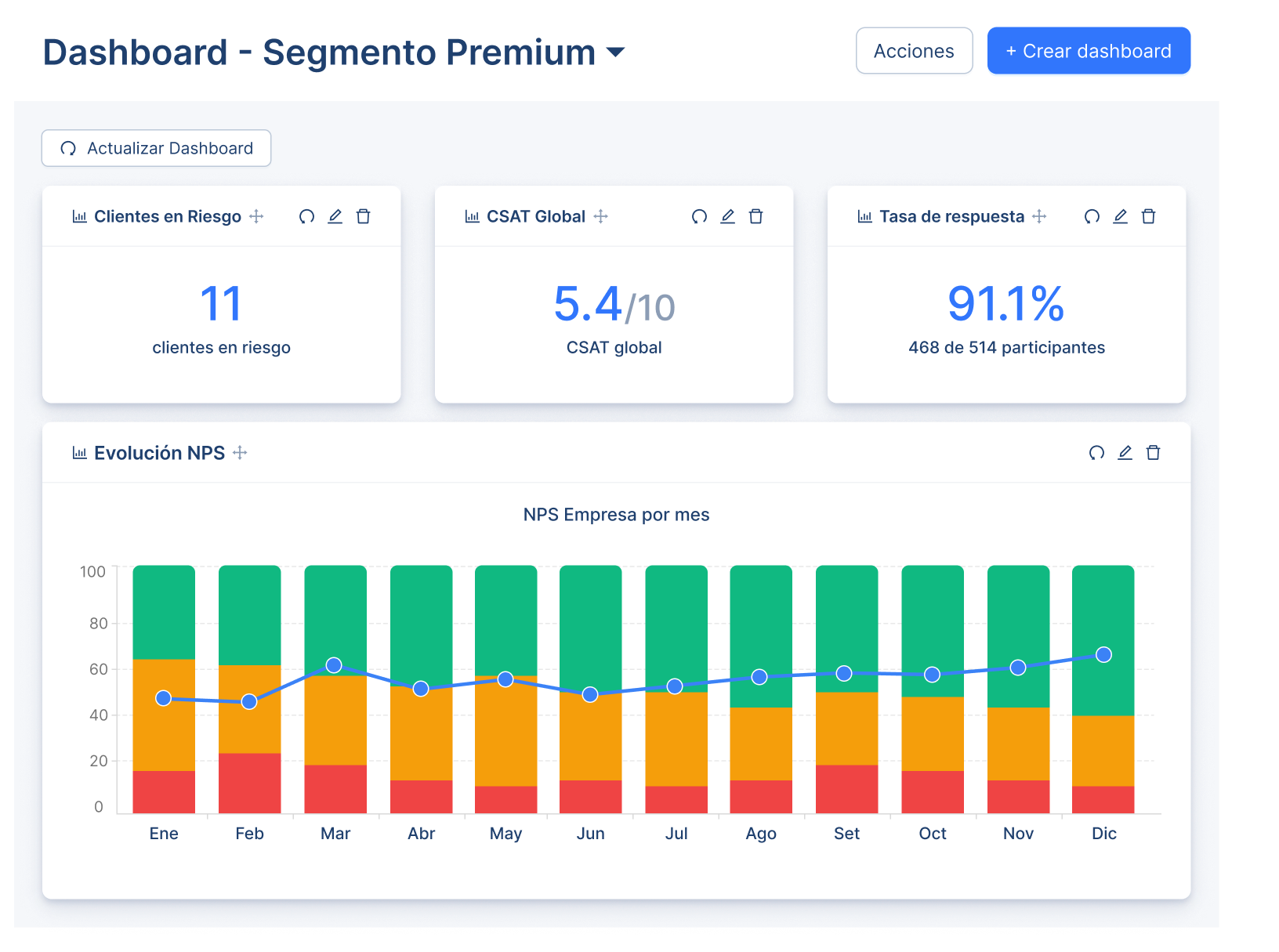Click the Crear dashboard button
This screenshot has width=1279, height=952.
click(x=1088, y=50)
